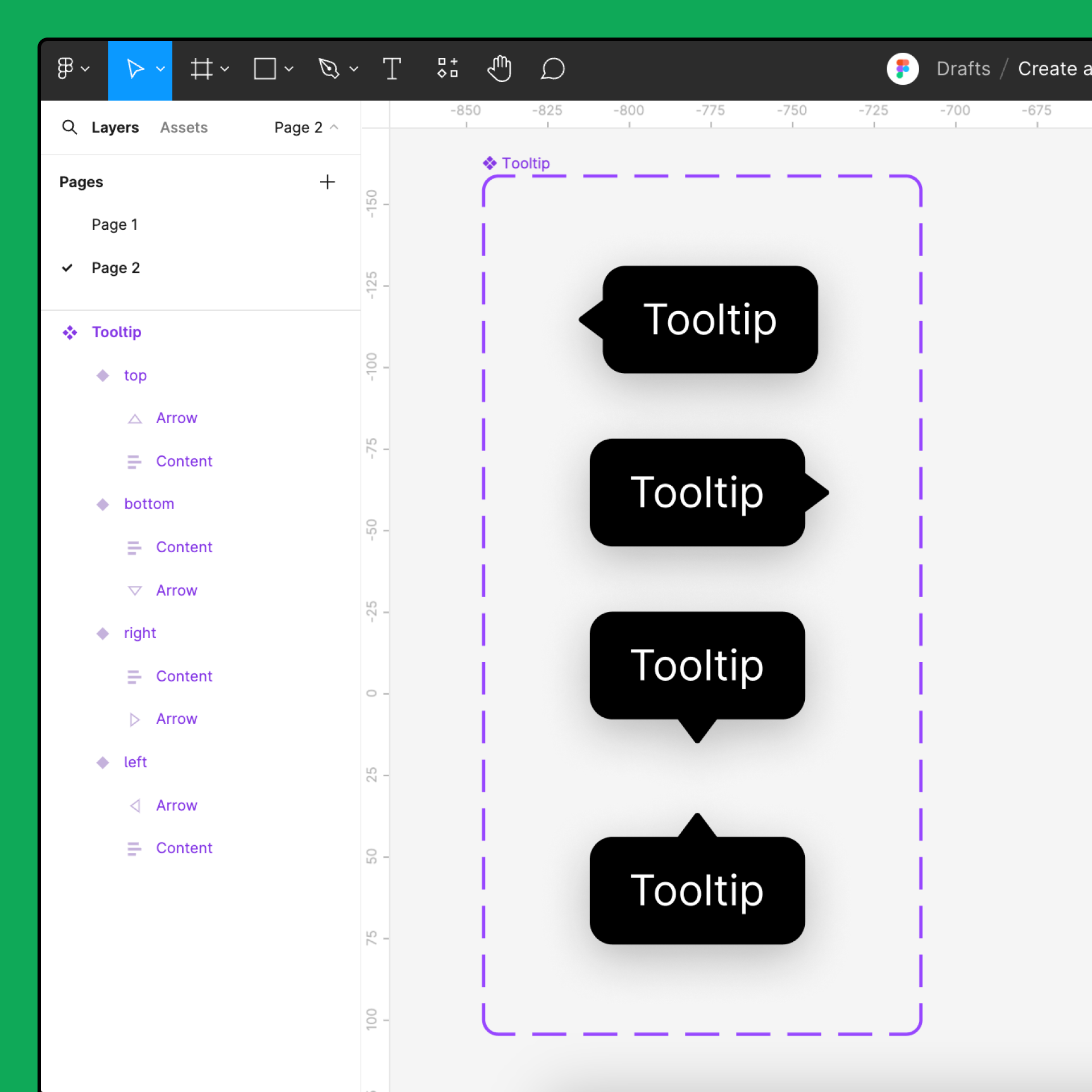Select the Frame tool
The width and height of the screenshot is (1092, 1092).
(x=201, y=69)
